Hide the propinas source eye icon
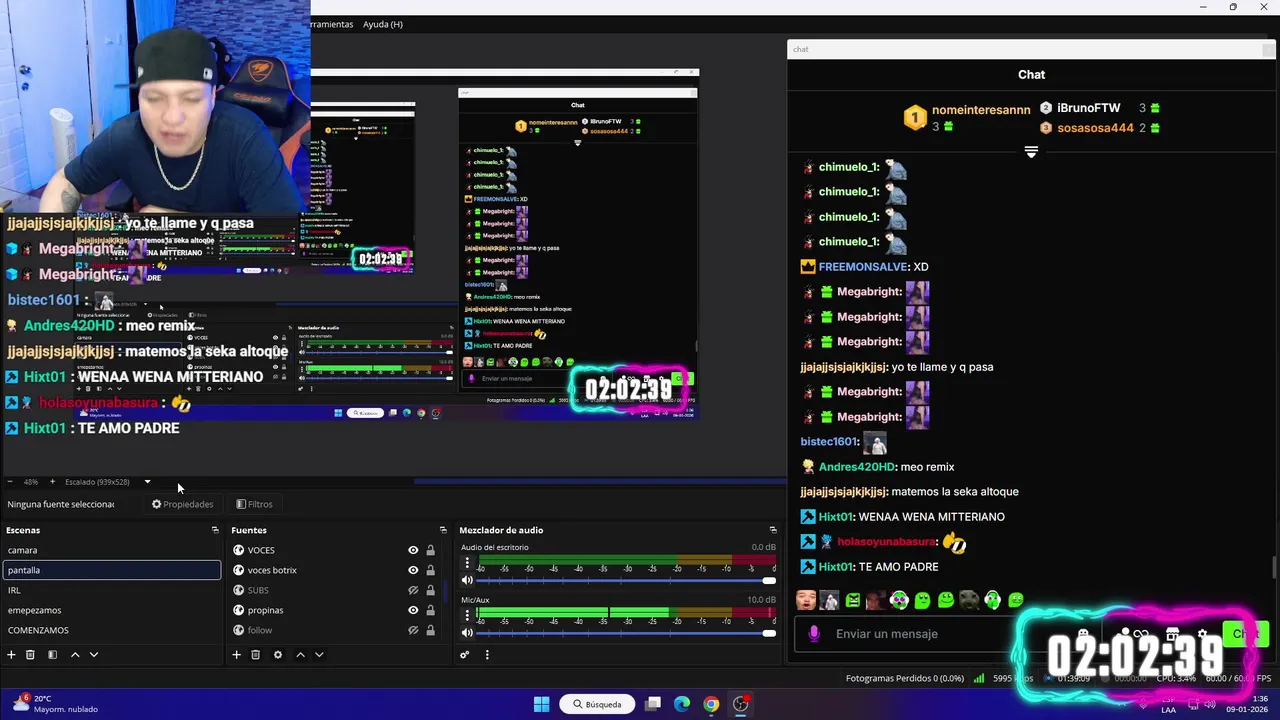The height and width of the screenshot is (720, 1280). pyautogui.click(x=413, y=610)
